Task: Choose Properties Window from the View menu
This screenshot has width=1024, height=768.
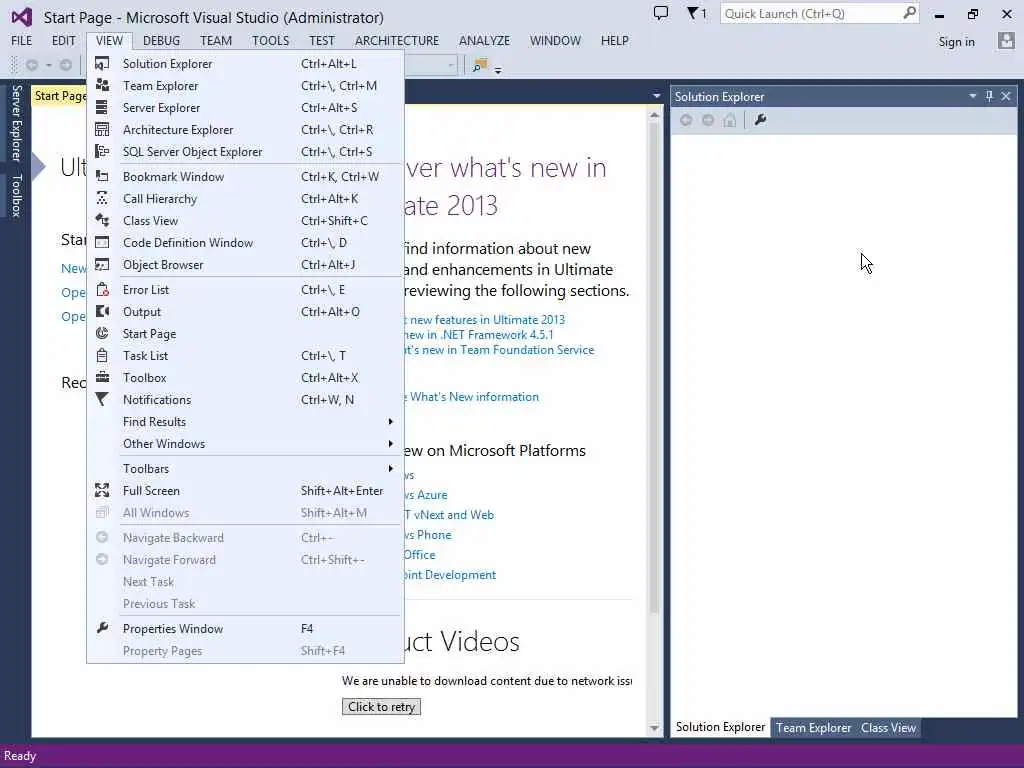Action: [x=245, y=628]
